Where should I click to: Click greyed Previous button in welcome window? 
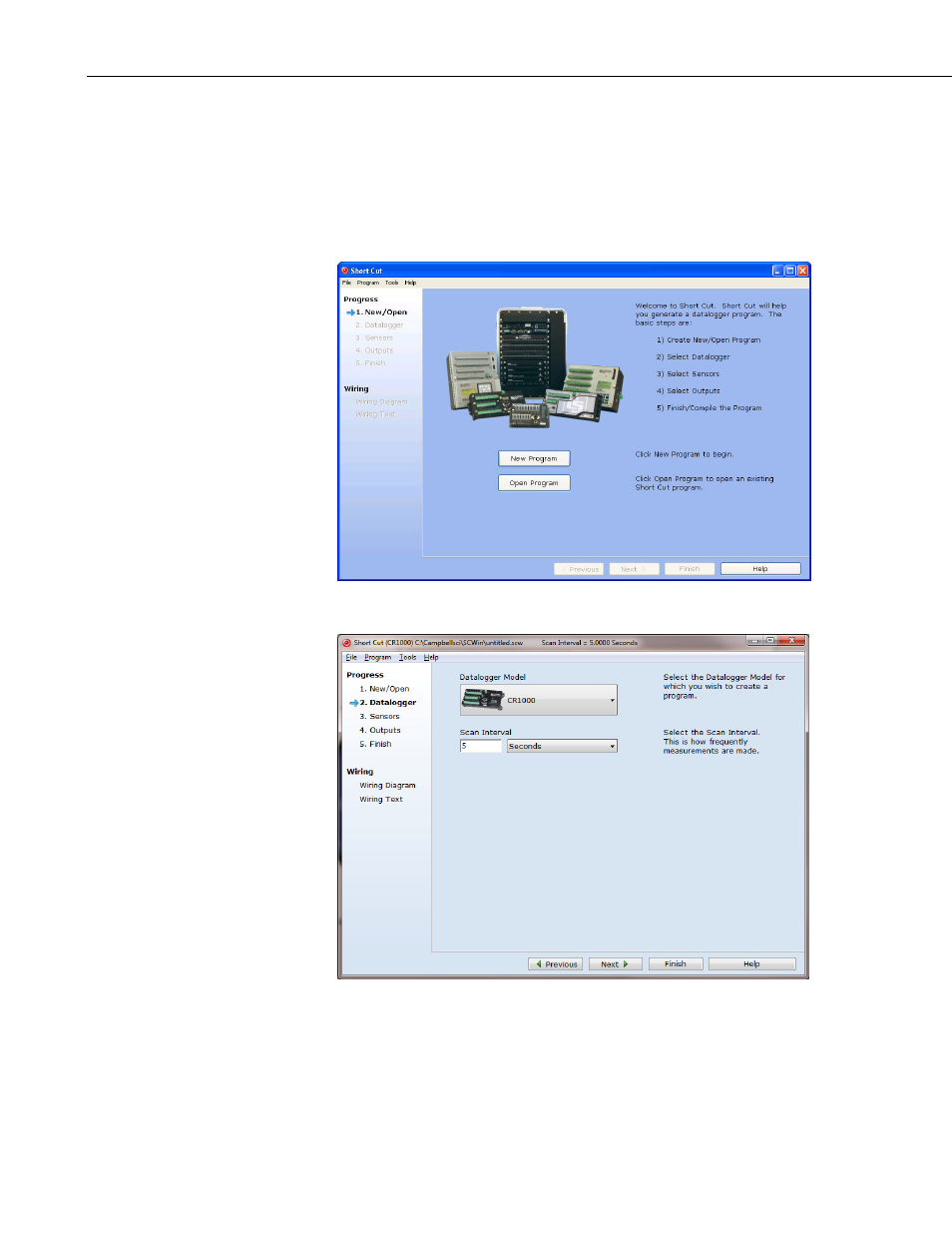click(x=579, y=569)
